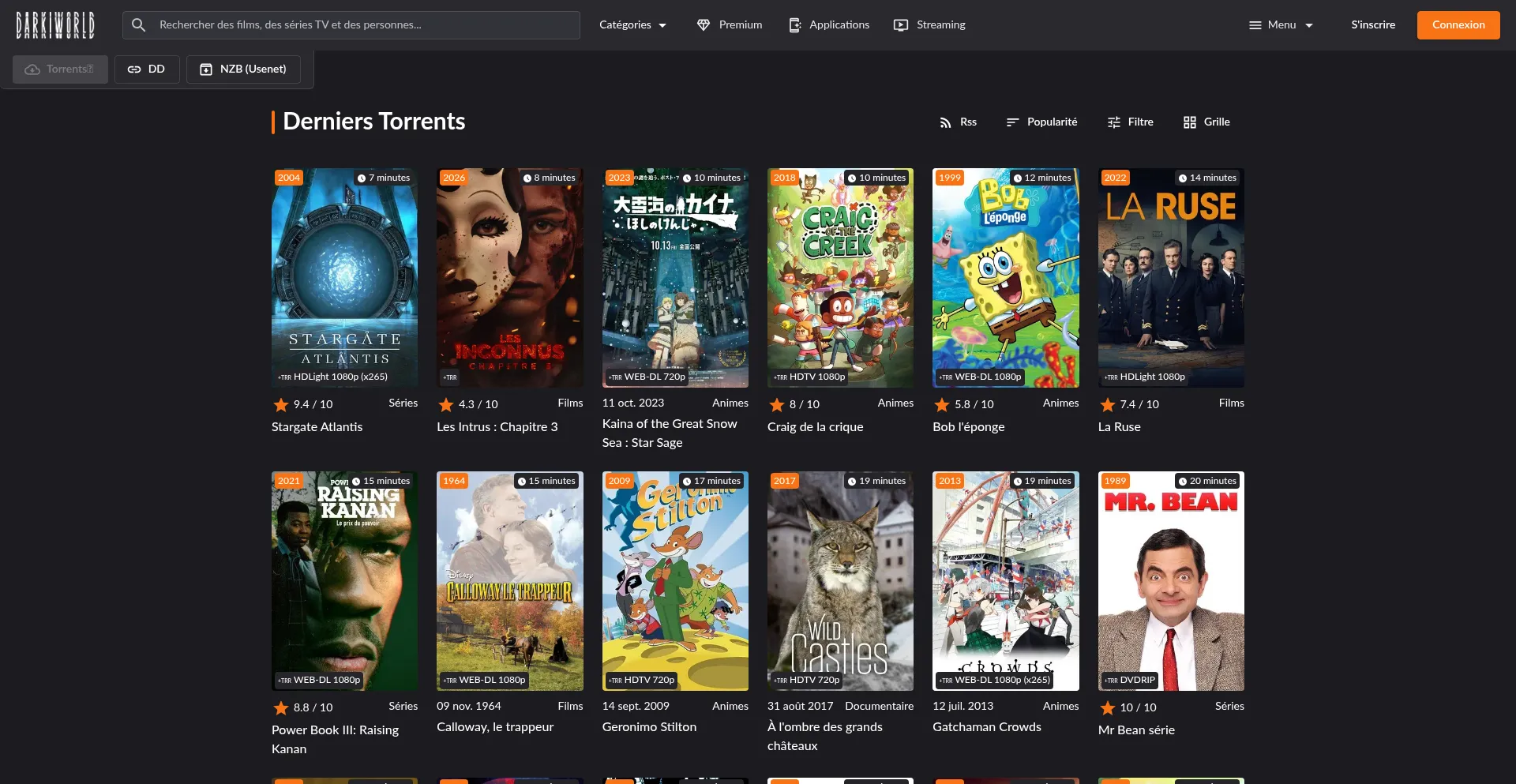Open the À l'ombre des grands châteaux link
The width and height of the screenshot is (1516, 784).
point(825,737)
